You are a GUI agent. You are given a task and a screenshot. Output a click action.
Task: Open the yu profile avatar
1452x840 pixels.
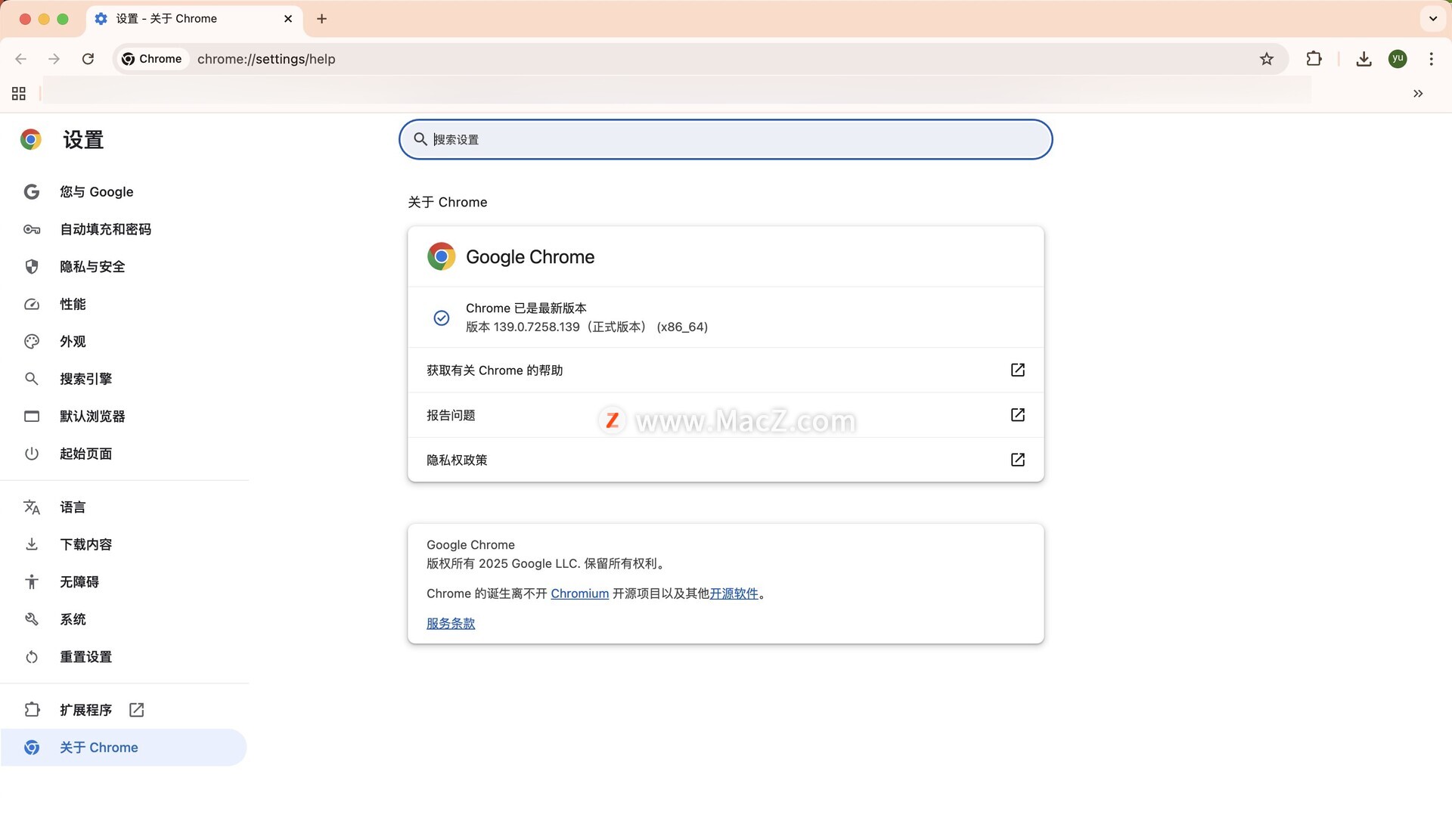point(1398,59)
